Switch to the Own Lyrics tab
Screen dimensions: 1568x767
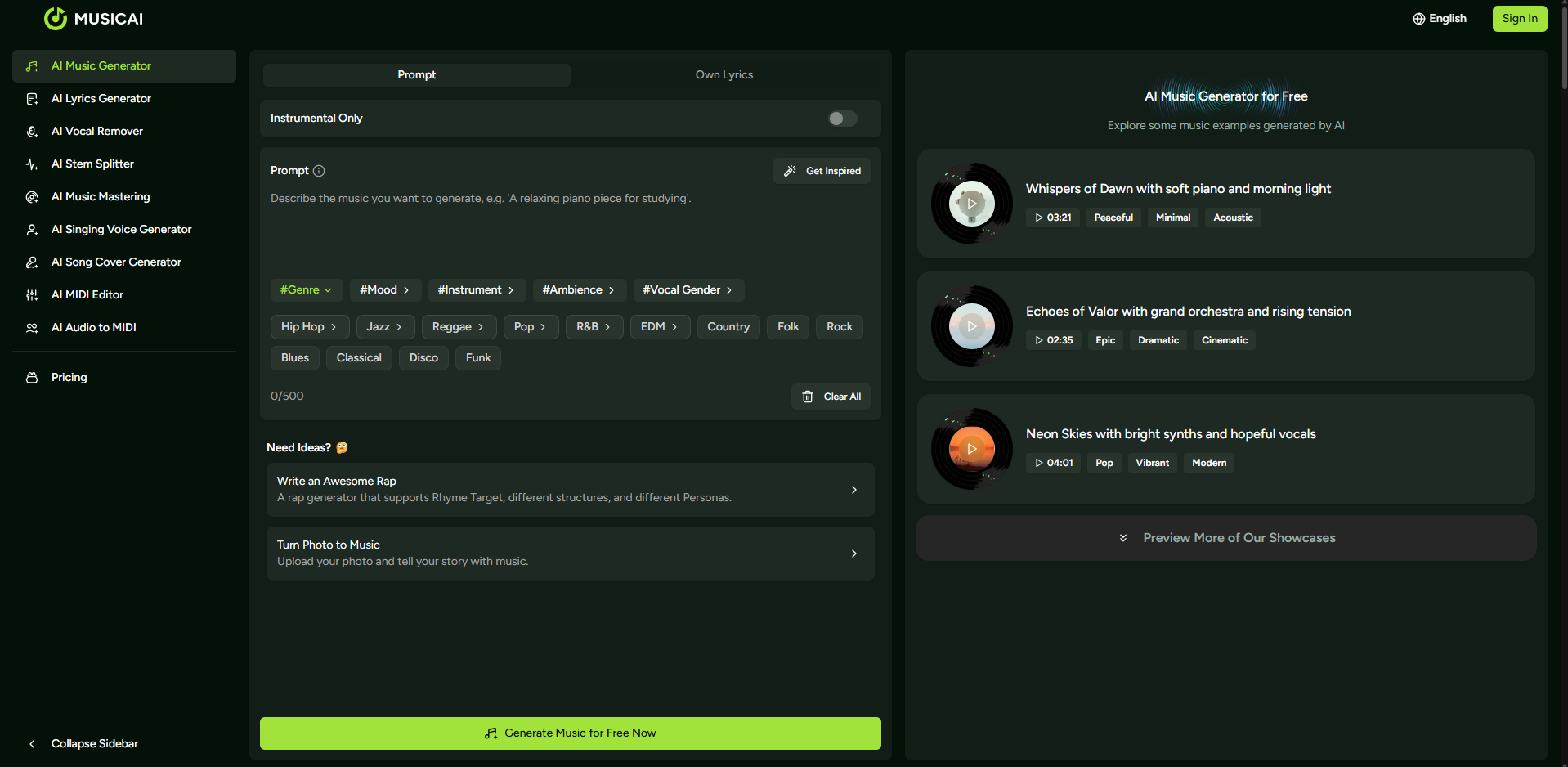click(724, 74)
